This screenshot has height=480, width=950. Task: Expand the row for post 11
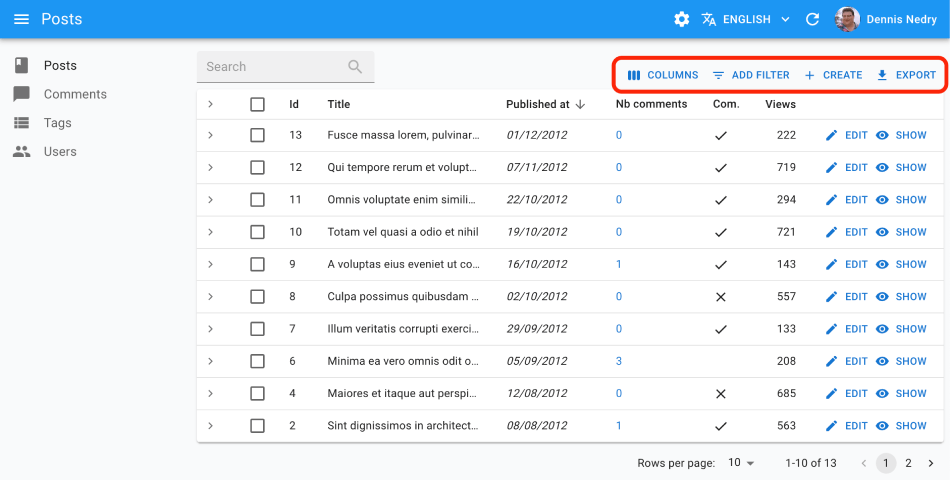tap(210, 200)
